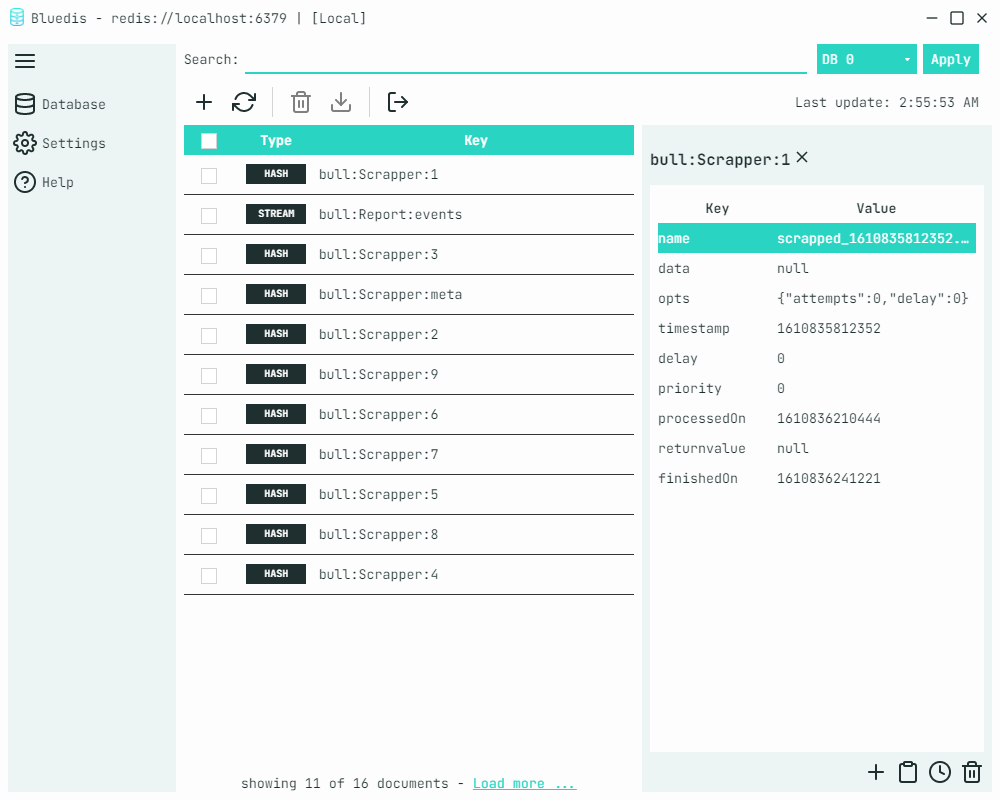This screenshot has width=1000, height=800.
Task: Toggle the select all checkbox in header
Action: pyautogui.click(x=209, y=141)
